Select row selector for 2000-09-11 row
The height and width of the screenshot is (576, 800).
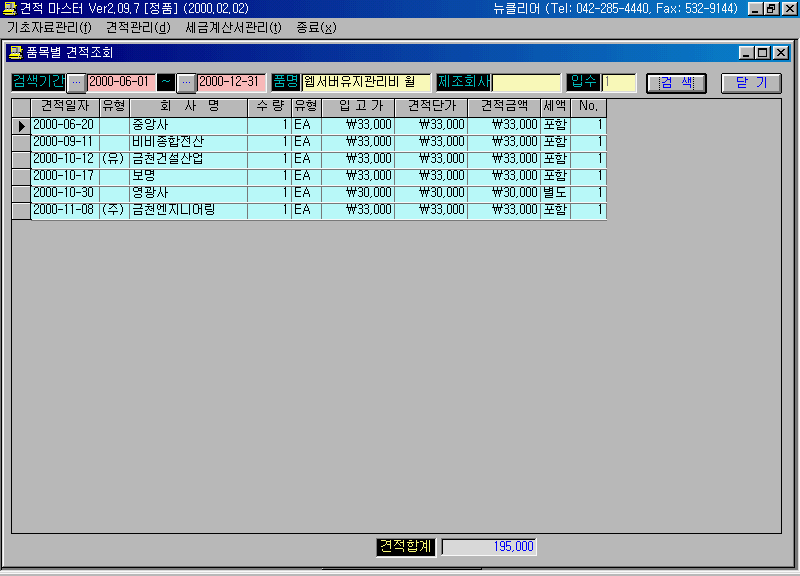(x=21, y=143)
